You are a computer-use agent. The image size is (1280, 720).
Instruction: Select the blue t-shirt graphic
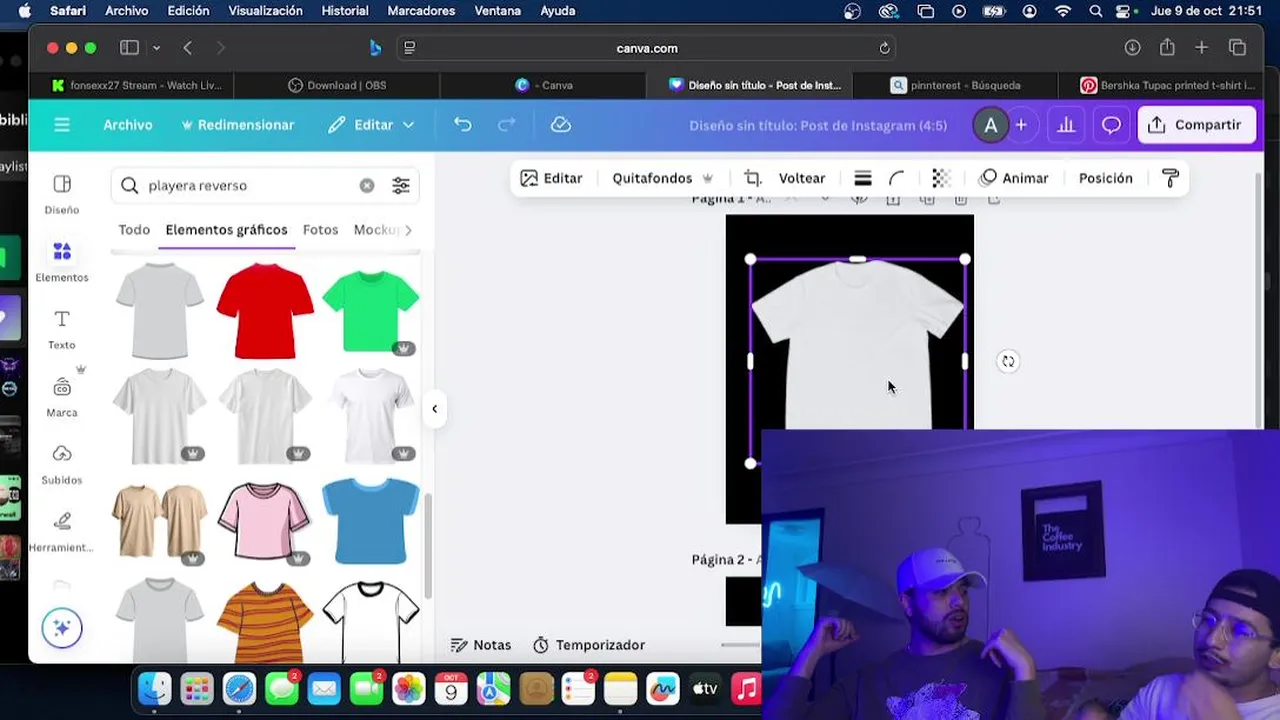click(370, 522)
